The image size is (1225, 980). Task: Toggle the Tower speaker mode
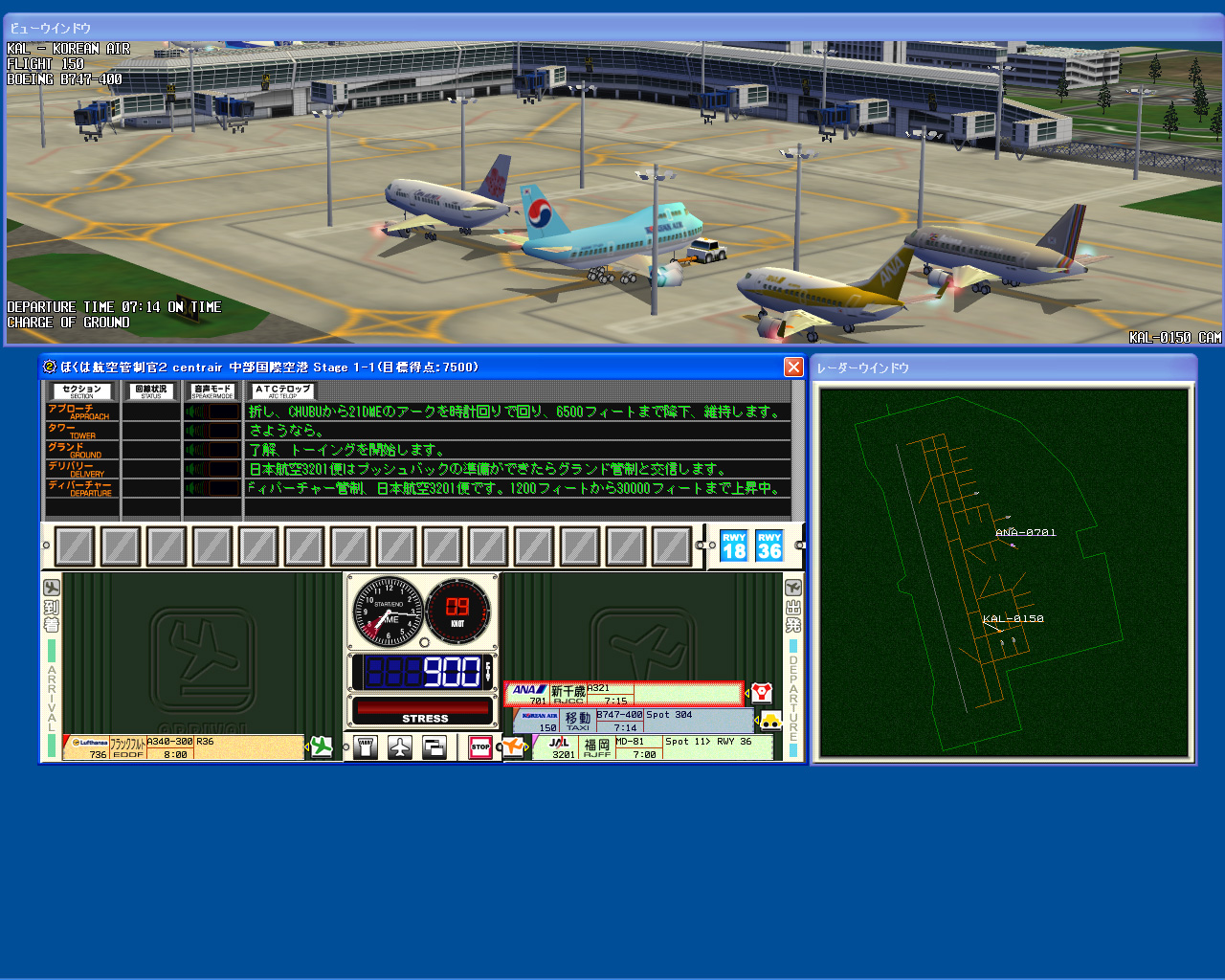(212, 431)
